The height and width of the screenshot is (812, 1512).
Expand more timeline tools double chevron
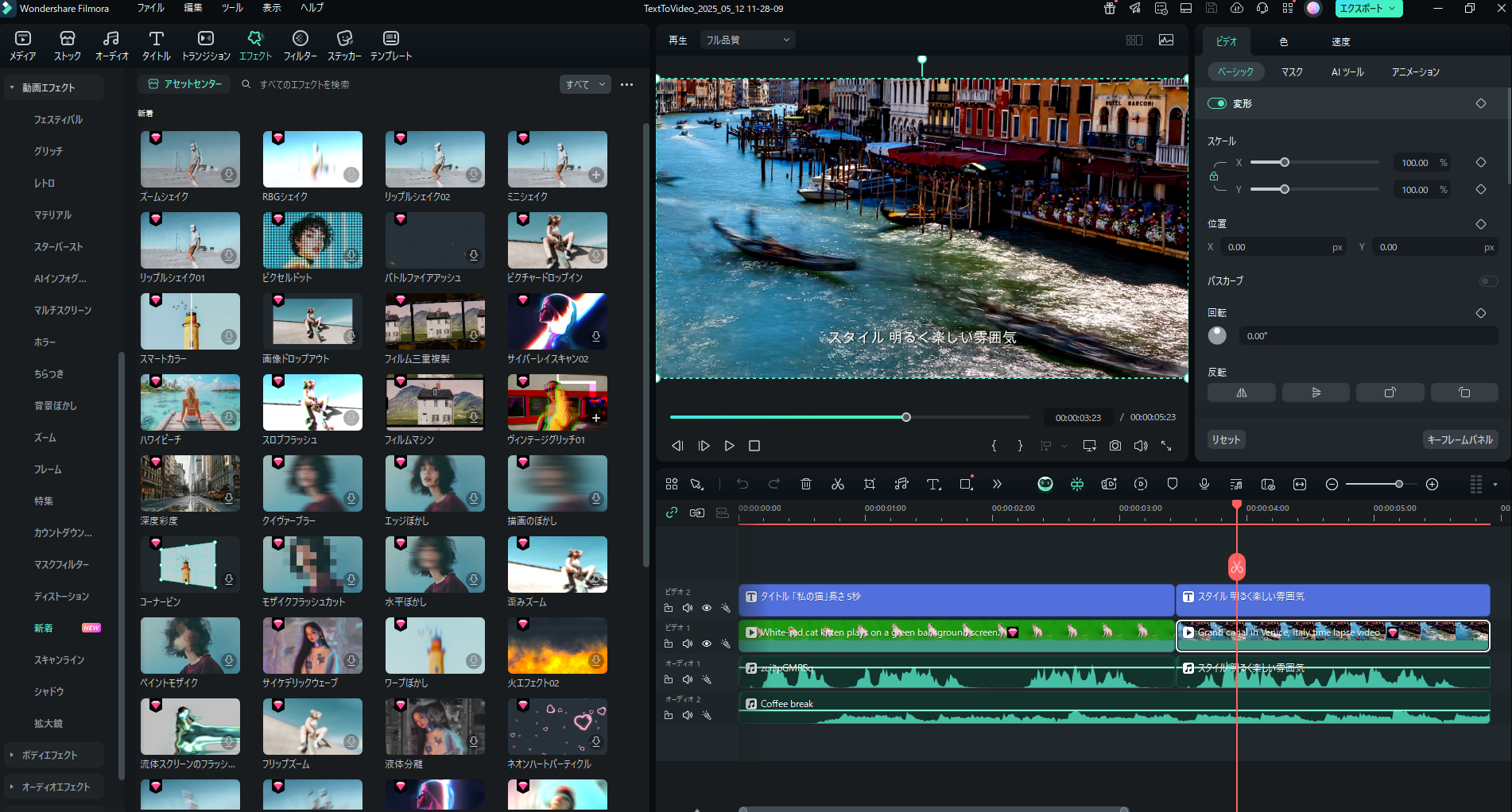(x=997, y=484)
